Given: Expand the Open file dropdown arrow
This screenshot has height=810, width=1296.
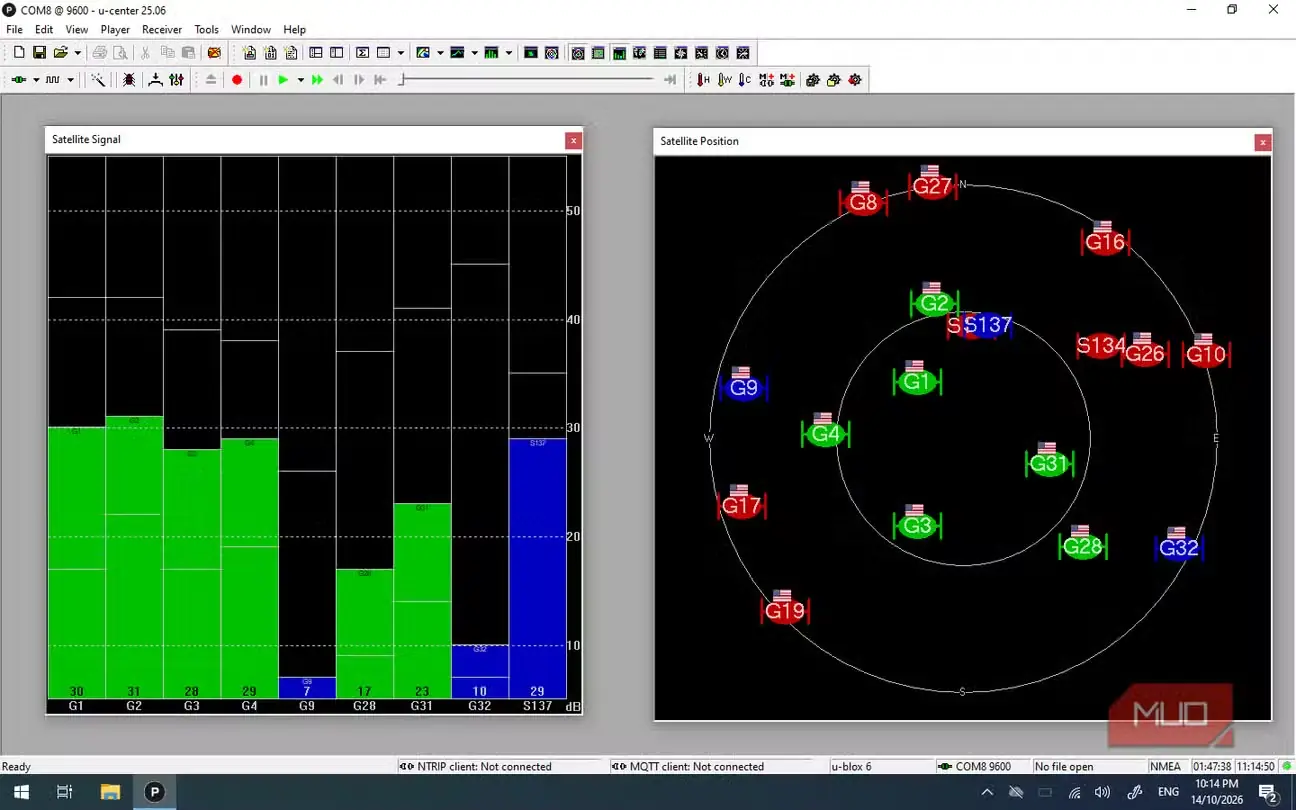Looking at the screenshot, I should [77, 53].
